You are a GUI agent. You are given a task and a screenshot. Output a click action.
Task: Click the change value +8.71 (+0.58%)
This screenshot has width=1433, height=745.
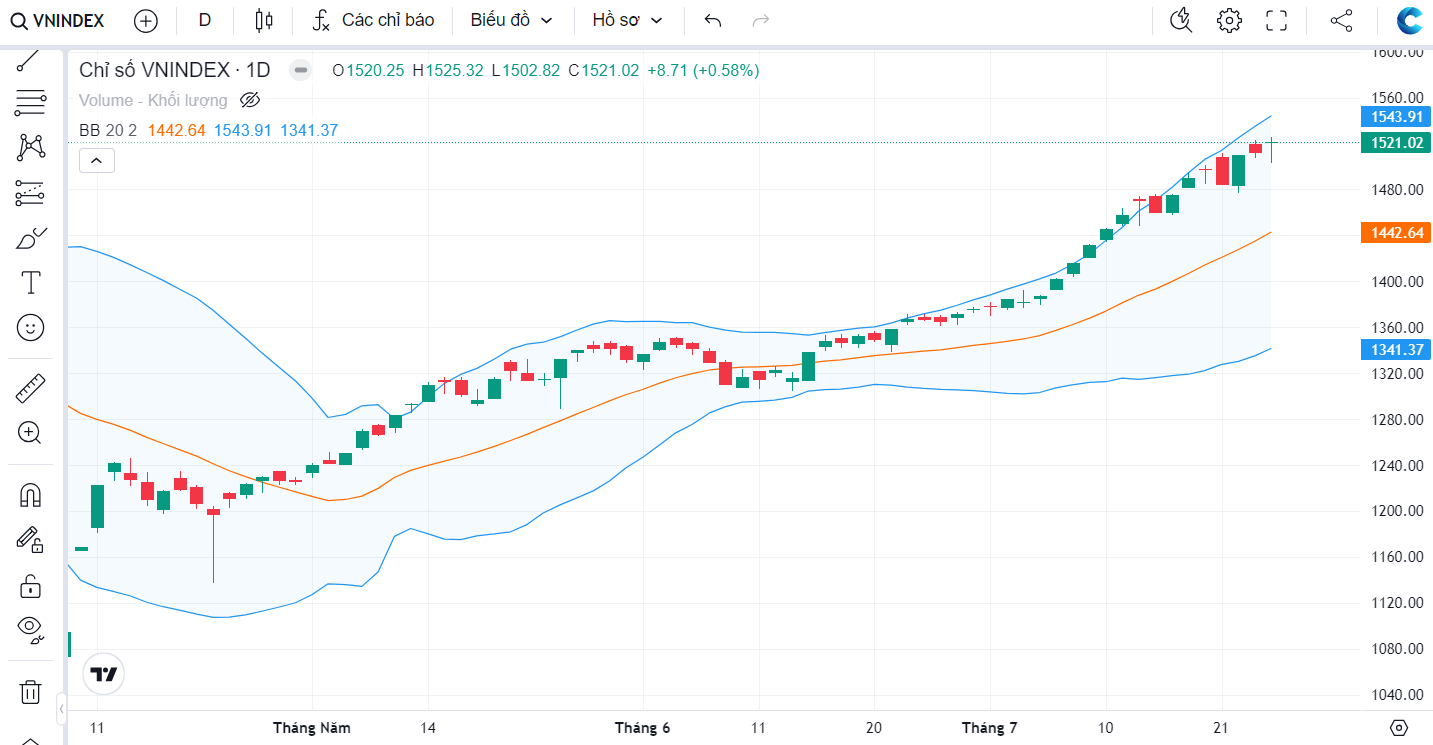point(703,70)
